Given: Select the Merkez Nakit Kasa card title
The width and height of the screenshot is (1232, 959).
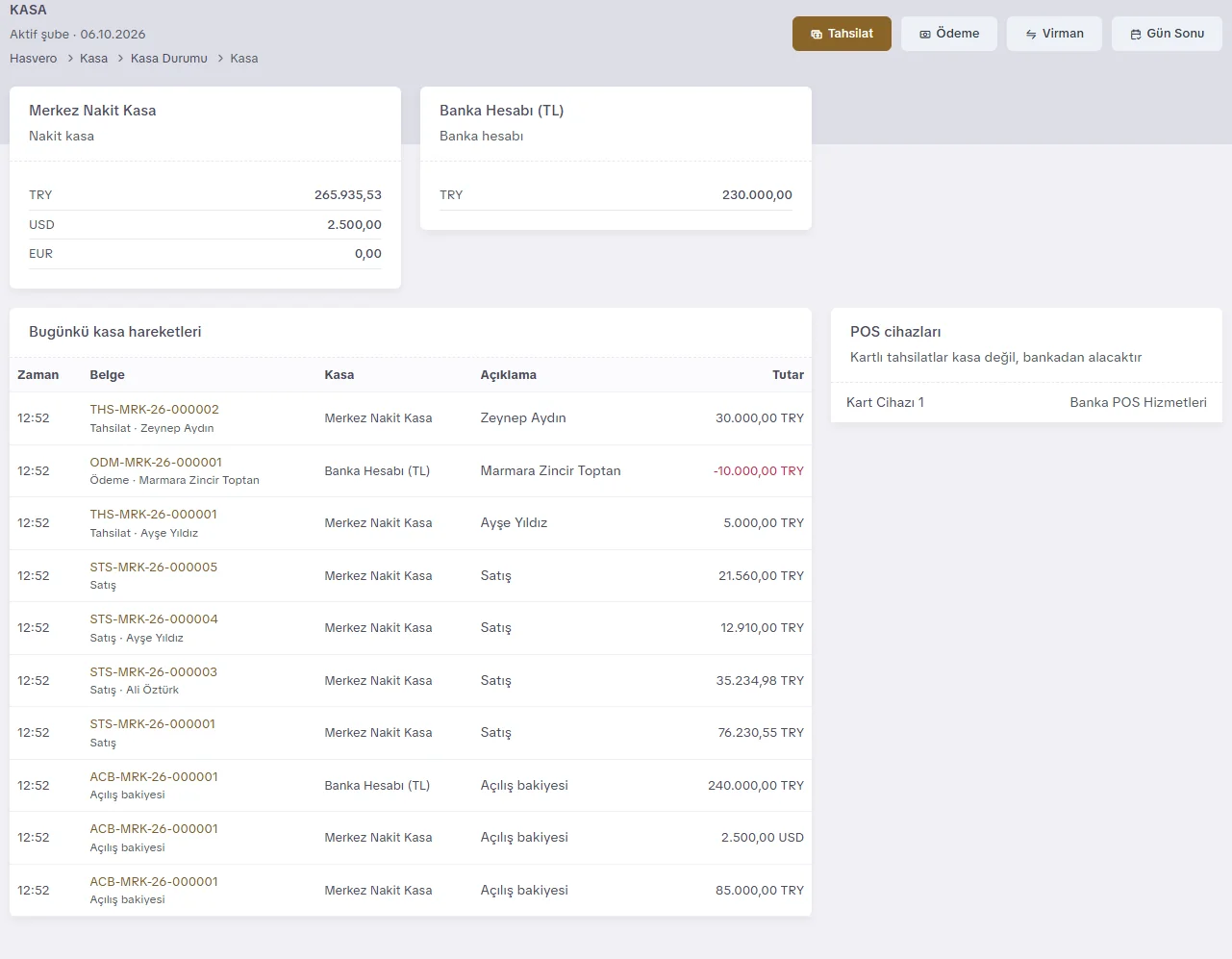Looking at the screenshot, I should click(92, 111).
